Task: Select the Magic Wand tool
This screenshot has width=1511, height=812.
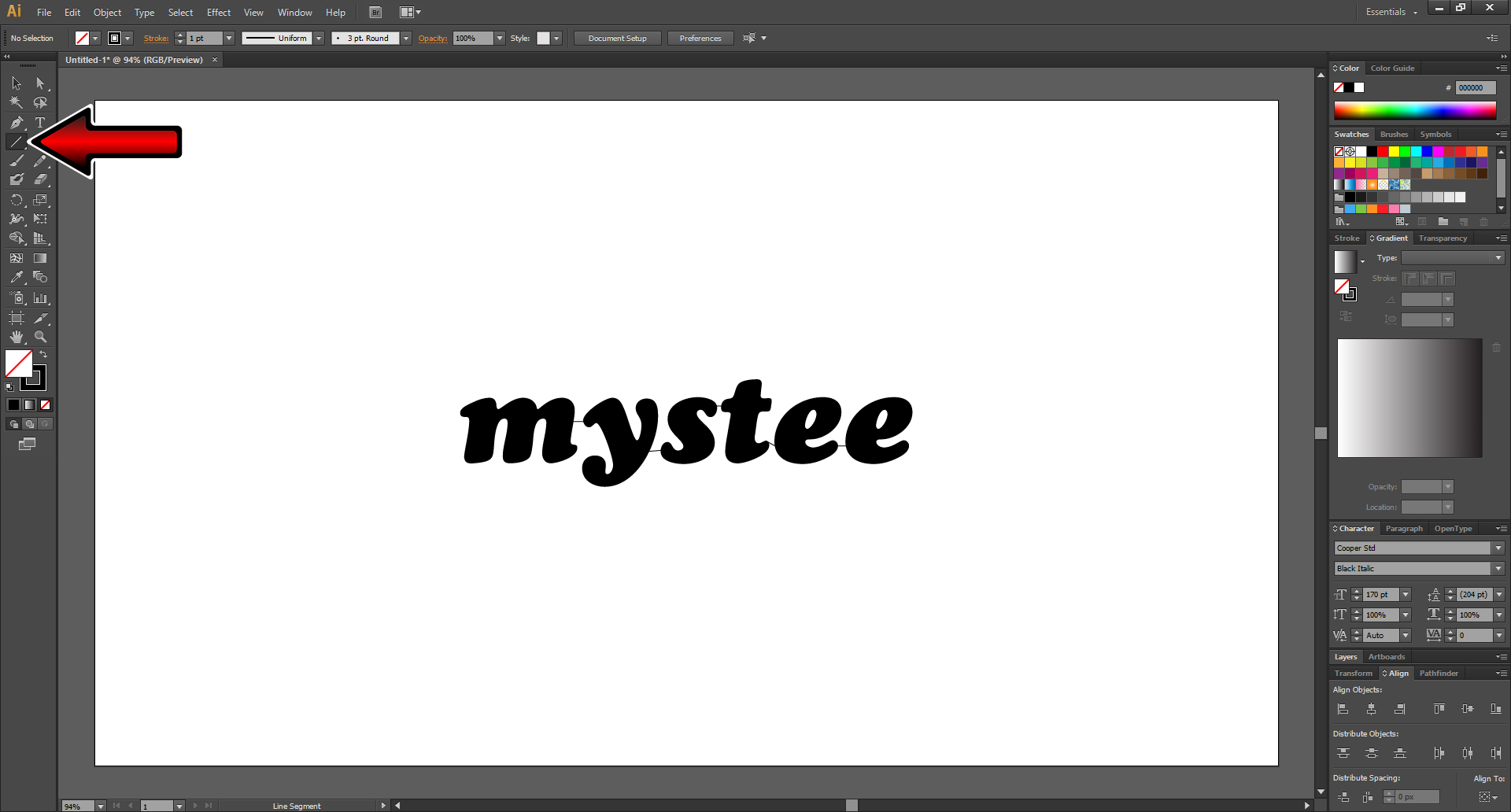Action: (17, 102)
